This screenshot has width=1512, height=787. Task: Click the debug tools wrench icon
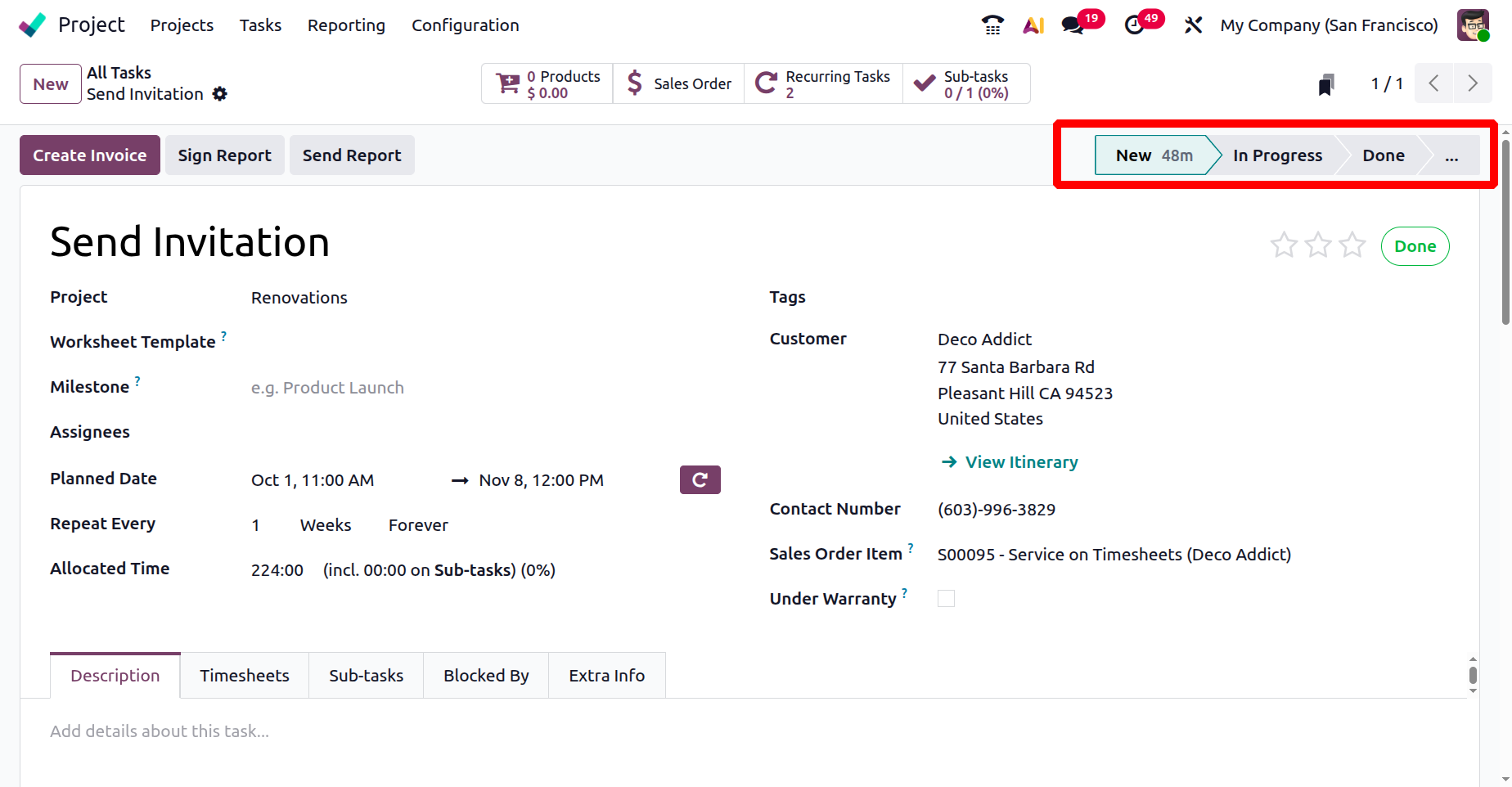click(x=1193, y=25)
